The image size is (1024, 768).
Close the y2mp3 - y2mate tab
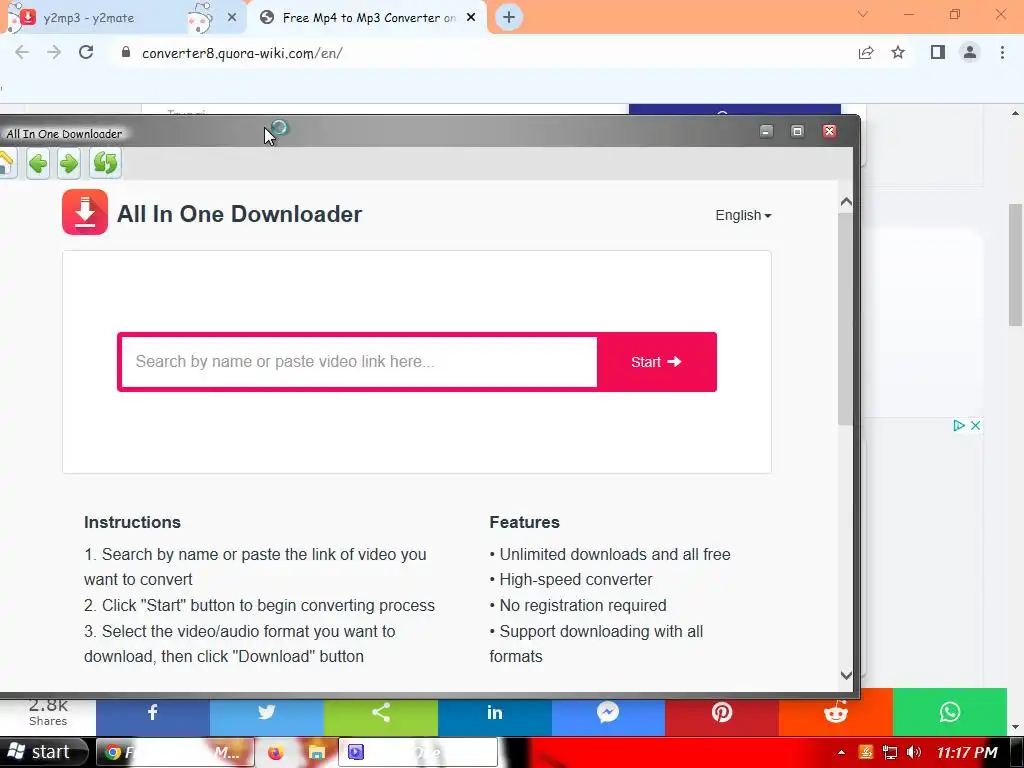(x=232, y=18)
